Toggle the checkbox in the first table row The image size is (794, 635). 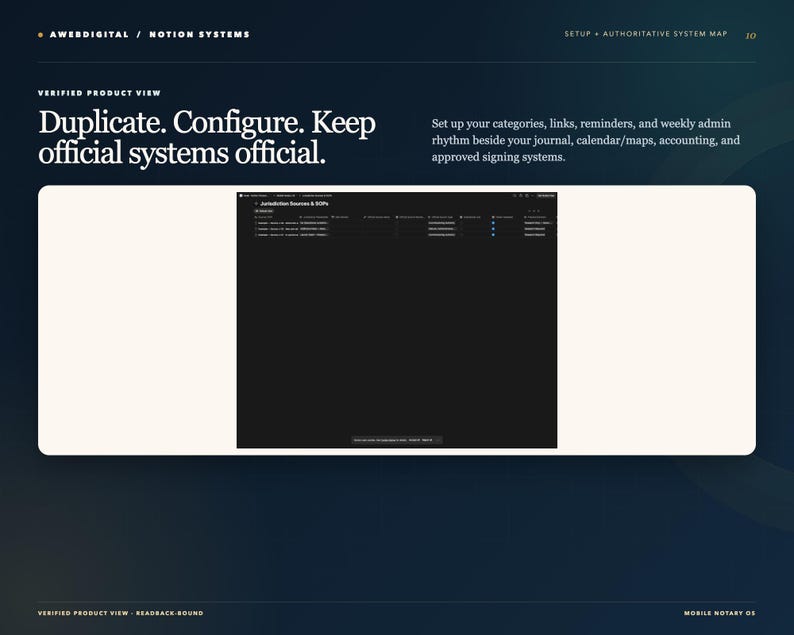[x=493, y=223]
